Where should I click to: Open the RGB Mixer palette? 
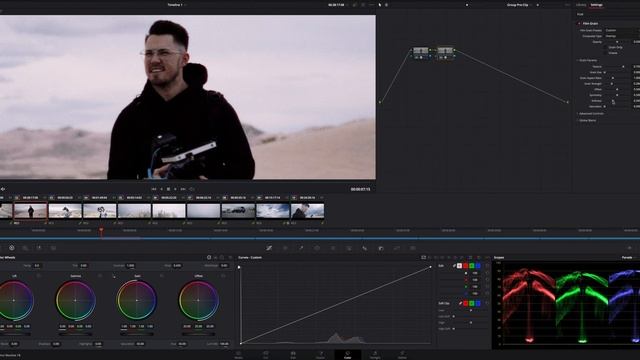[39, 248]
